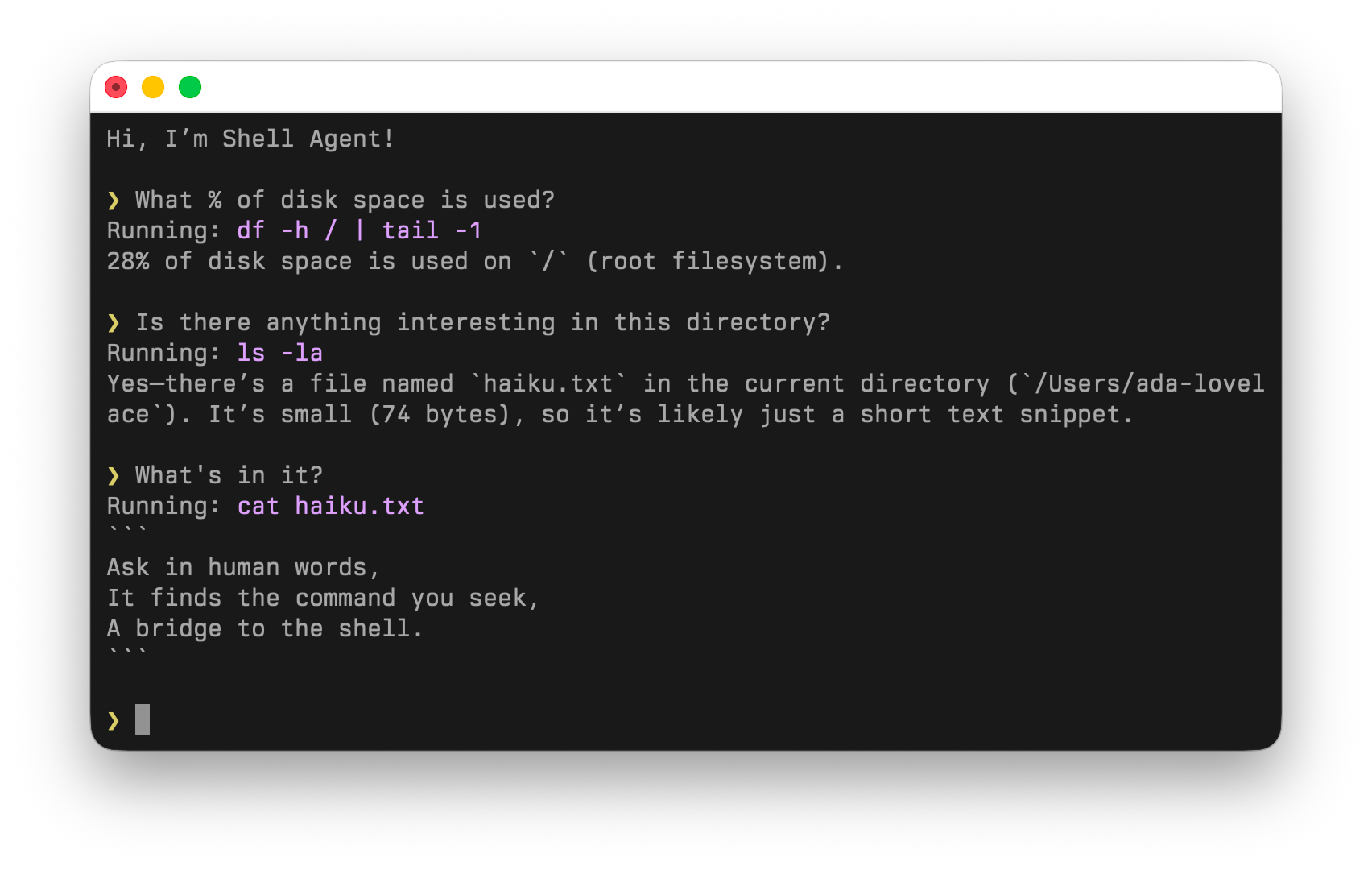Image resolution: width=1372 pixels, height=870 pixels.
Task: Select the purple "df -h / | tail -1" command
Action: pos(357,230)
